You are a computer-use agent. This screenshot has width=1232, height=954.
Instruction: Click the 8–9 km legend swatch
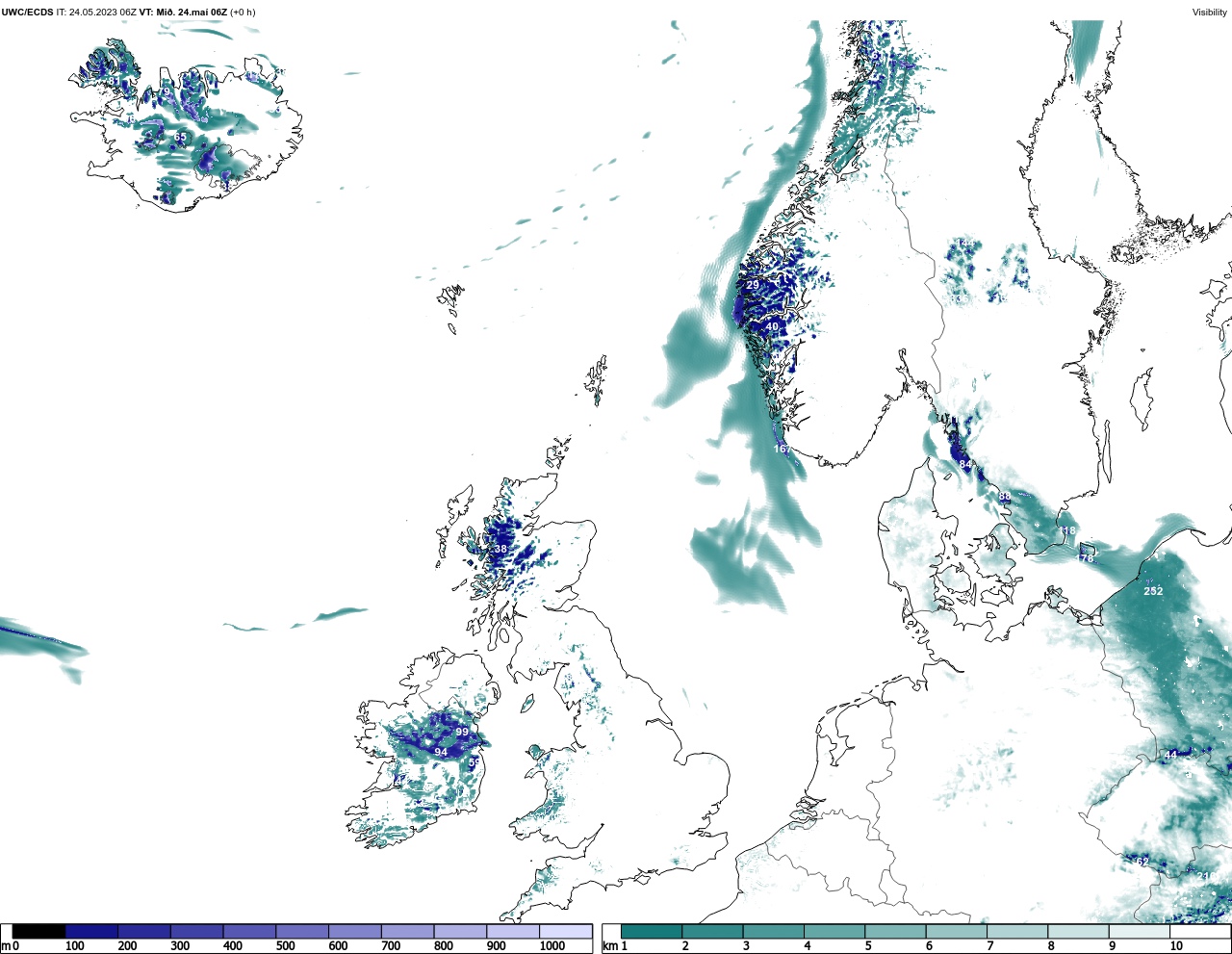coord(1078,931)
